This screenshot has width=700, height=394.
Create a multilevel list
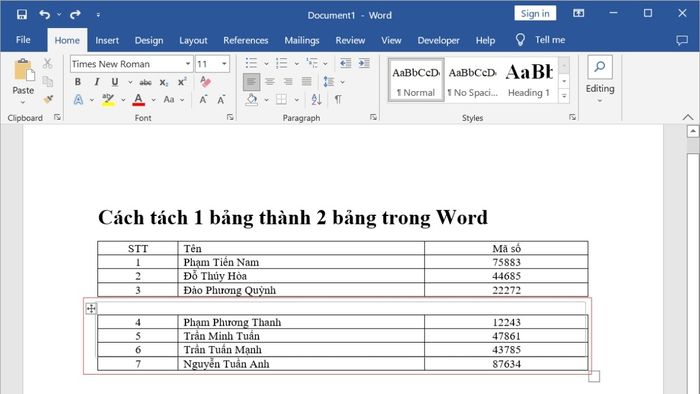click(x=312, y=63)
